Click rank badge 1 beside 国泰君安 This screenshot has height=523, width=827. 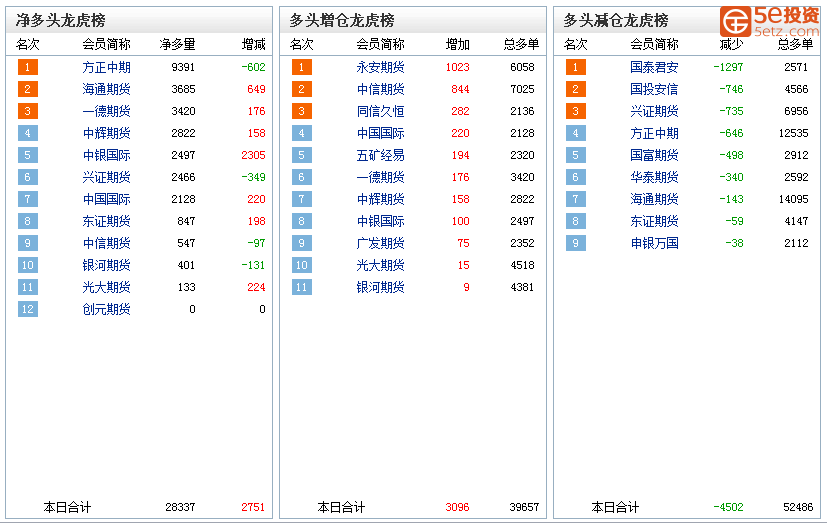[x=575, y=67]
